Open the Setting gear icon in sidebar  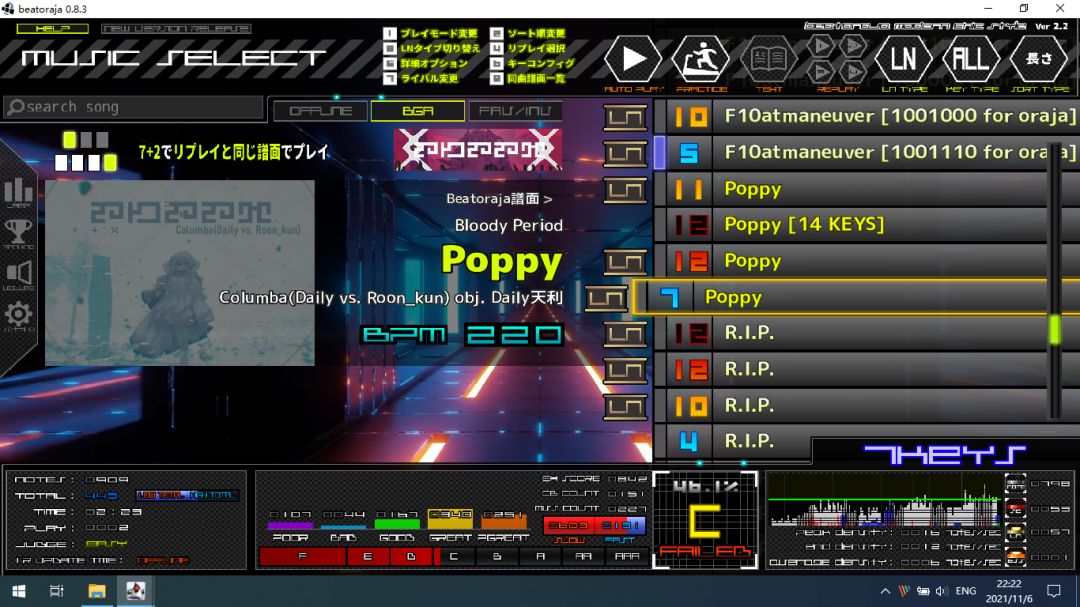[19, 316]
